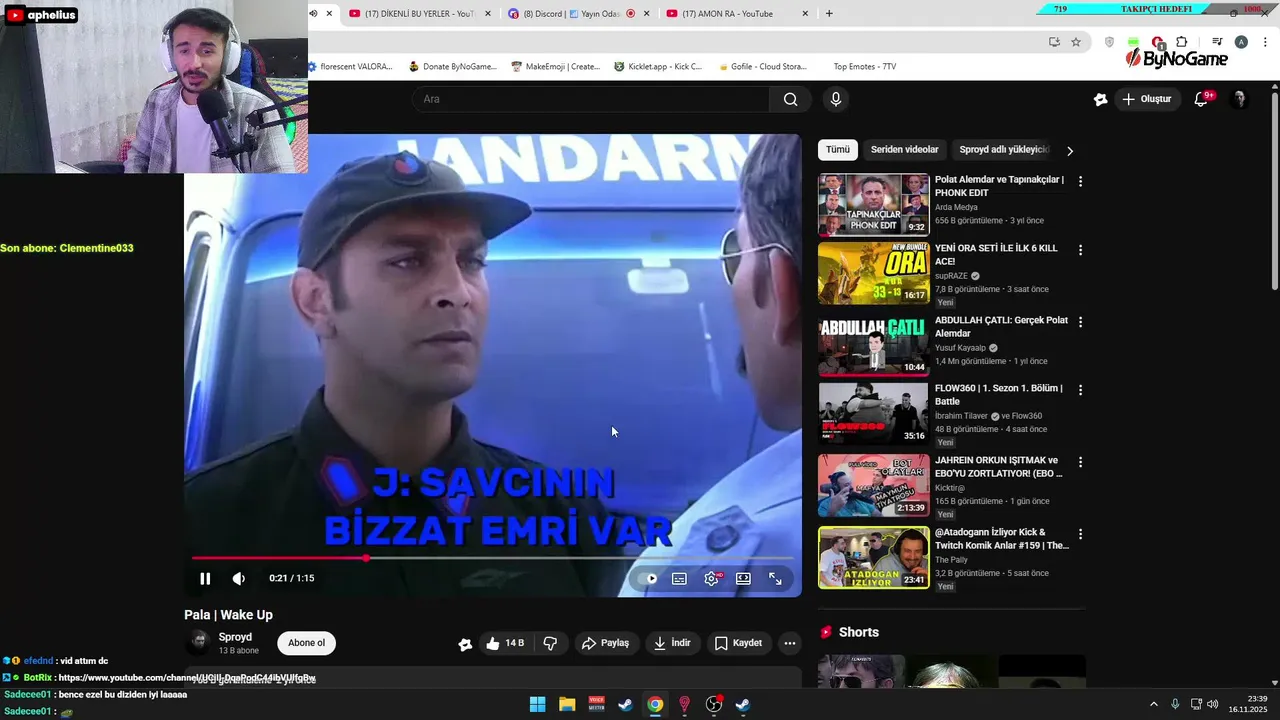The image size is (1280, 720).
Task: Subscribe with the Abone ol button
Action: [x=306, y=643]
